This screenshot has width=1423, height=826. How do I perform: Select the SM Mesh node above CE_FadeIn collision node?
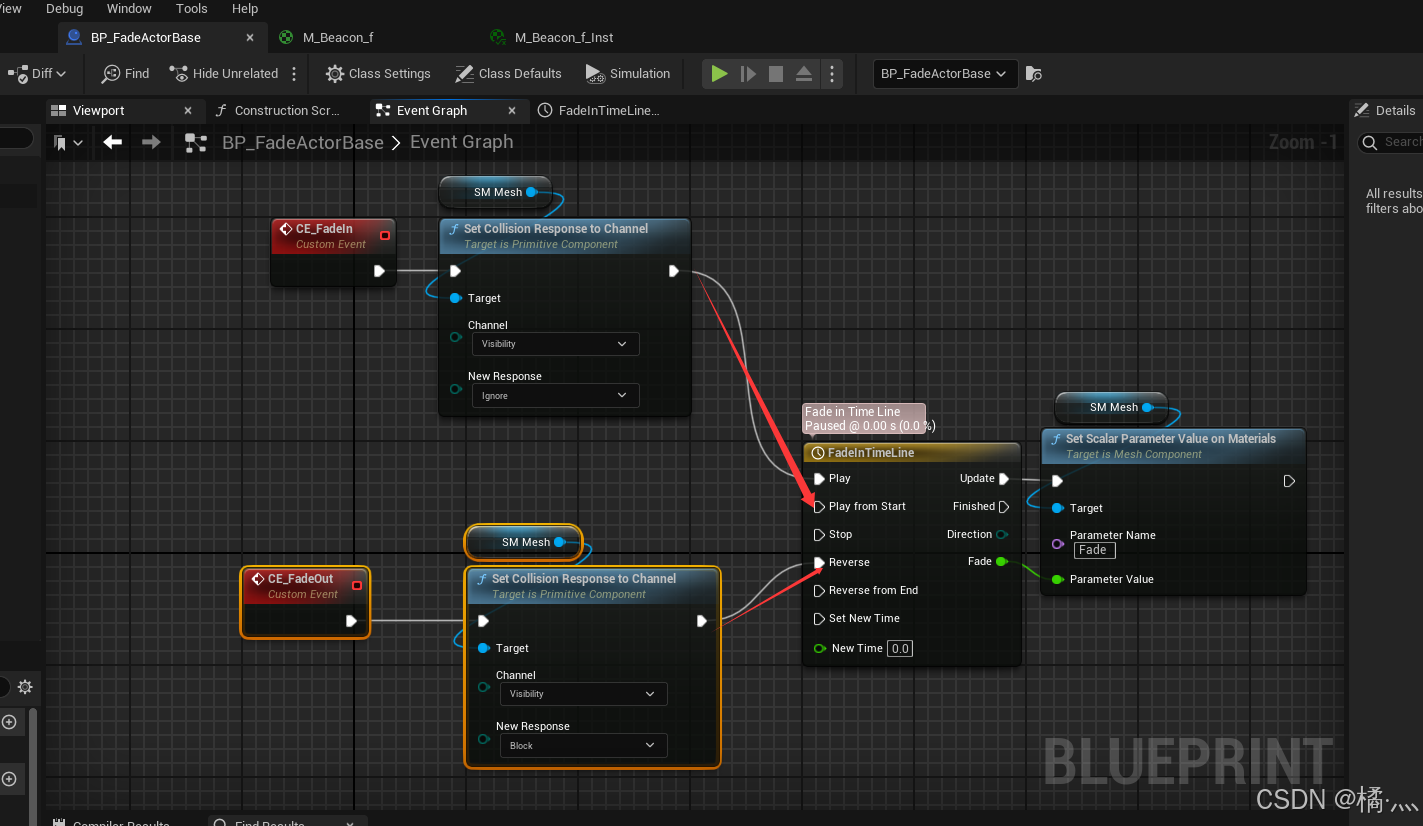(495, 192)
